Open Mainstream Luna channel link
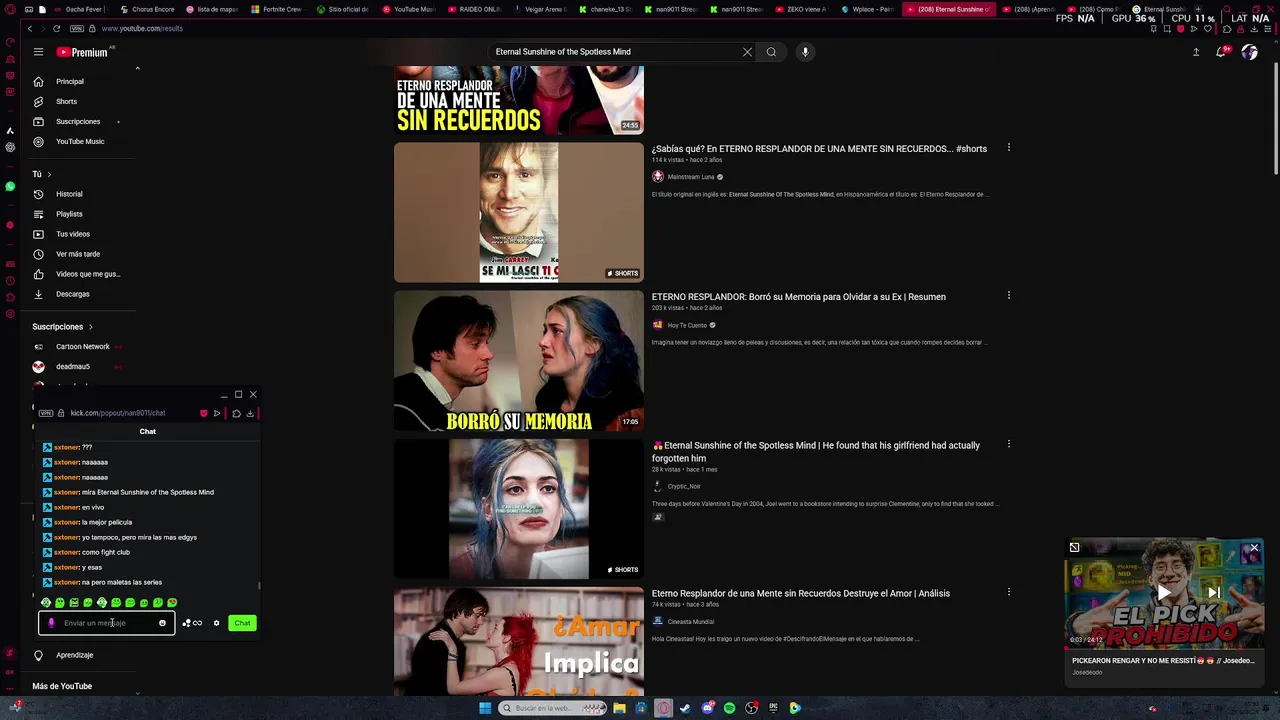The image size is (1280, 720). click(x=690, y=177)
